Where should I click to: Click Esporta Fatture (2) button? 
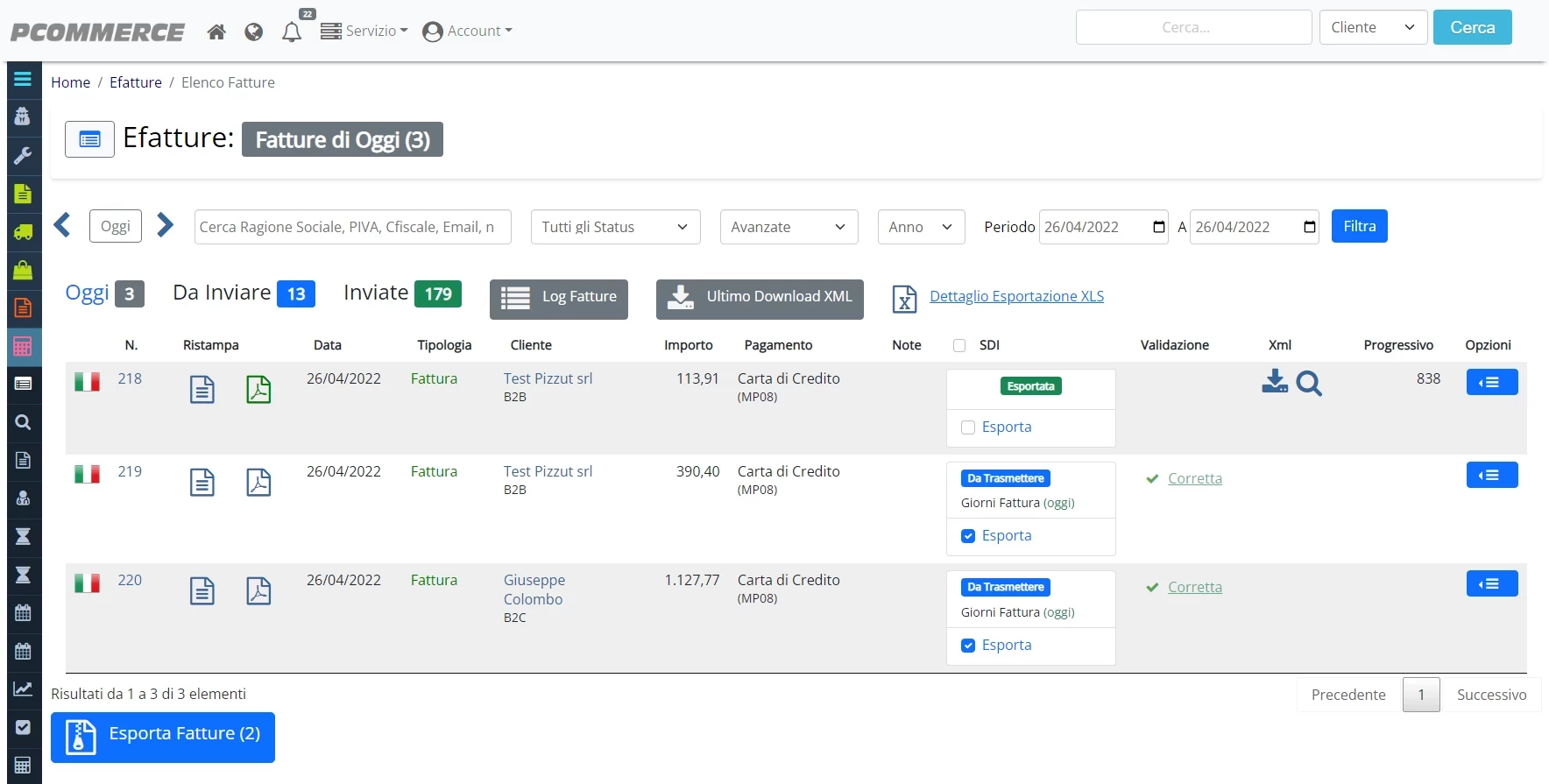[x=163, y=737]
